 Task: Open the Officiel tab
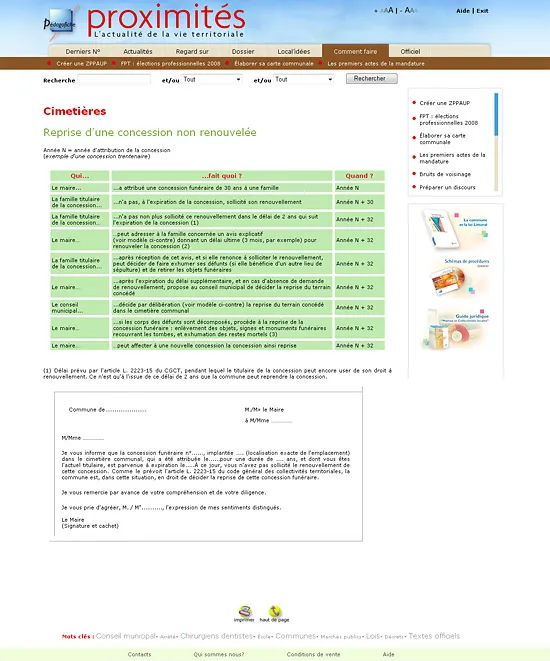coord(410,51)
